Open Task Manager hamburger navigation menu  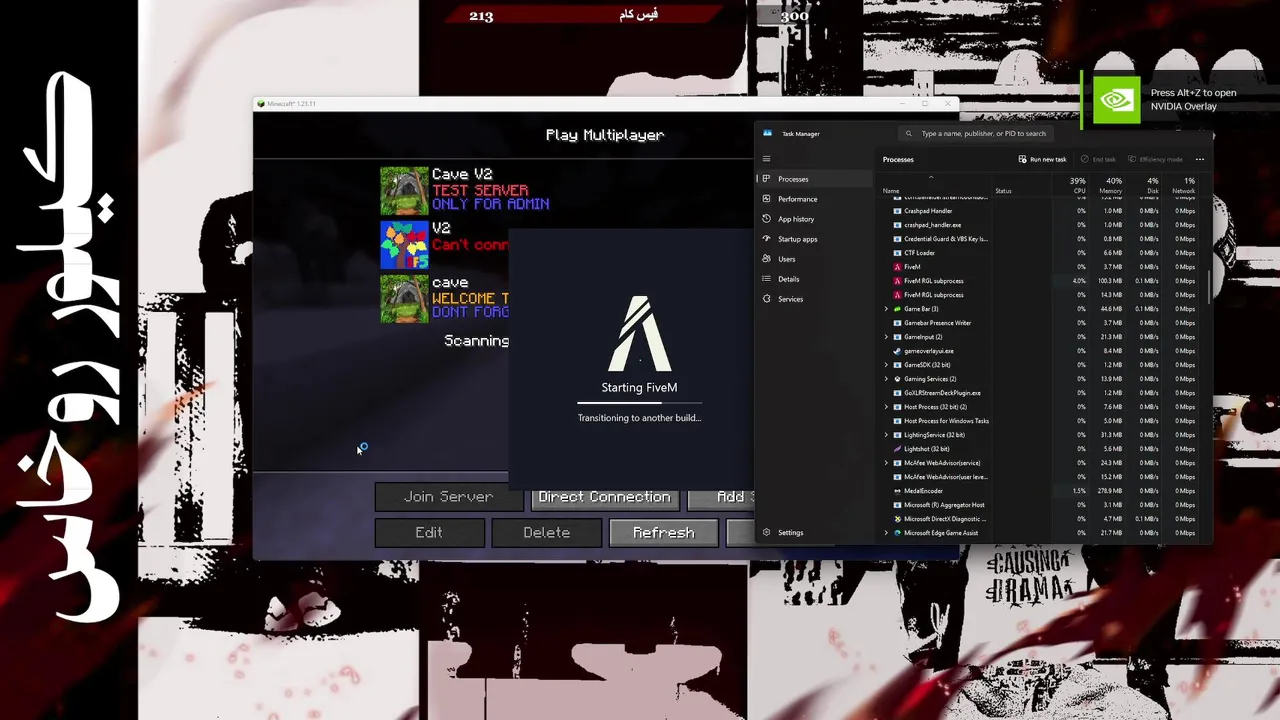pyautogui.click(x=767, y=159)
